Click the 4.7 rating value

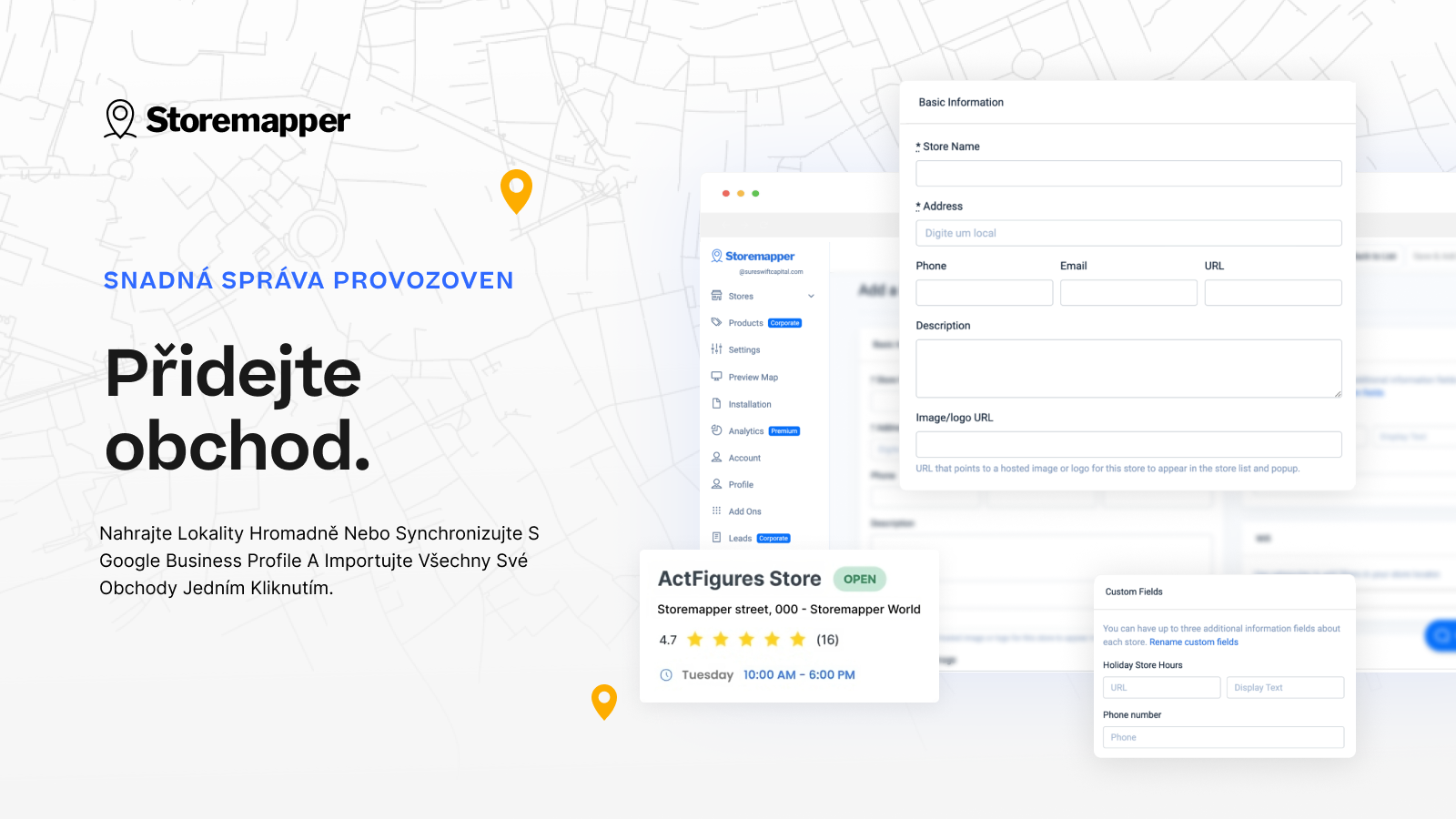click(668, 640)
